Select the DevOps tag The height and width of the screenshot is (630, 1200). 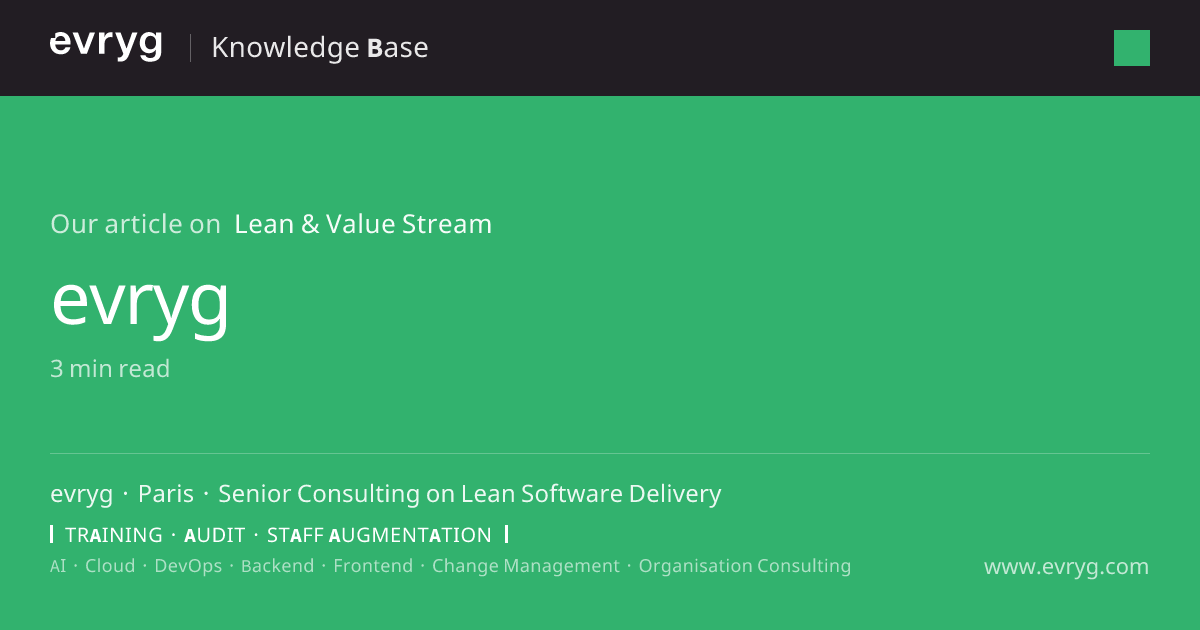188,566
